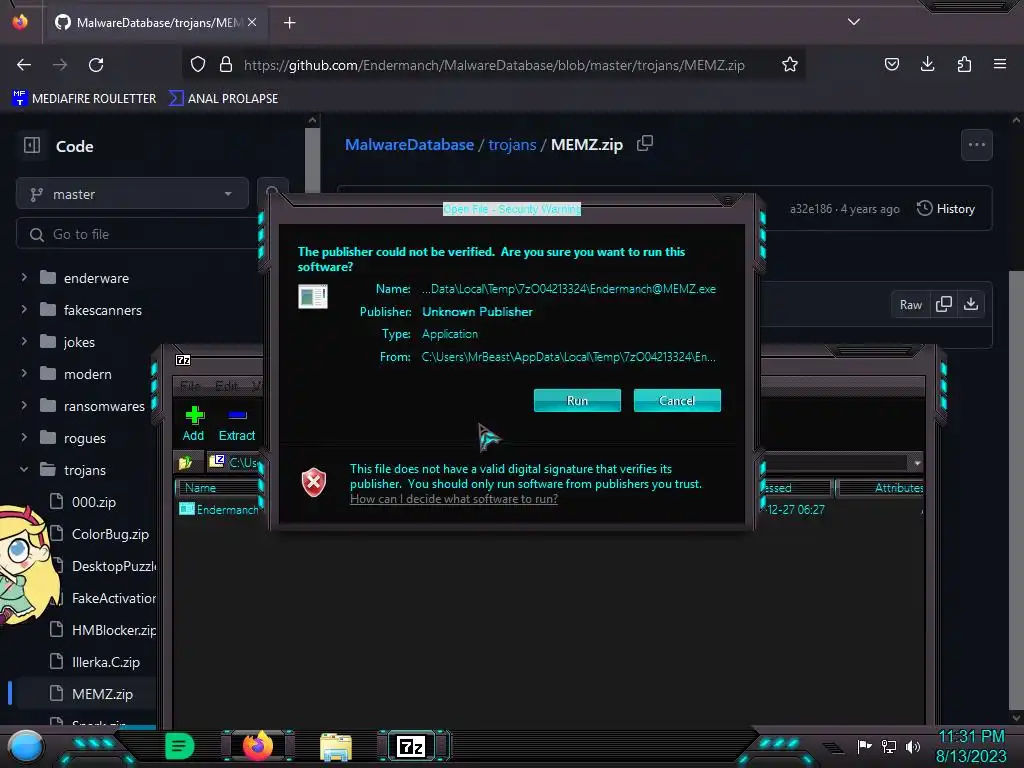Click the volume speaker tray icon

click(x=913, y=746)
